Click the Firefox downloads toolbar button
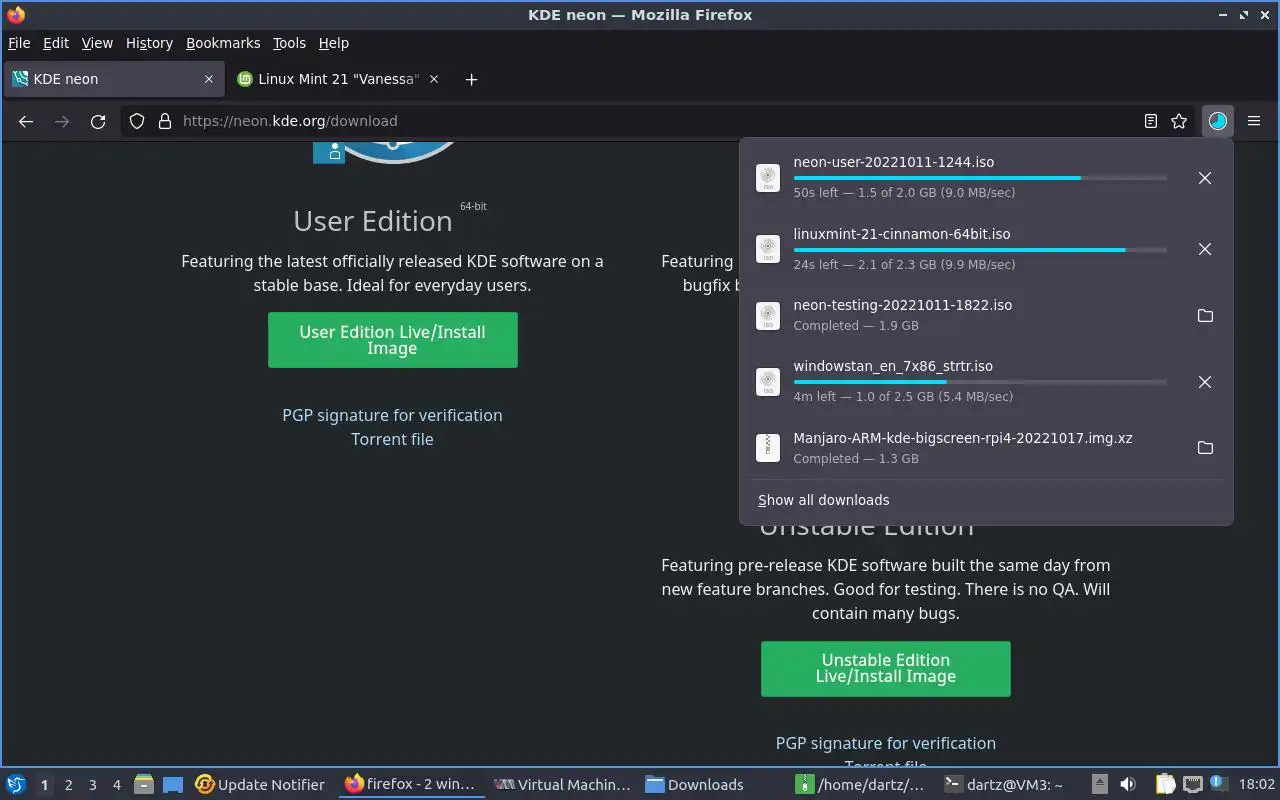The height and width of the screenshot is (800, 1280). pos(1217,121)
